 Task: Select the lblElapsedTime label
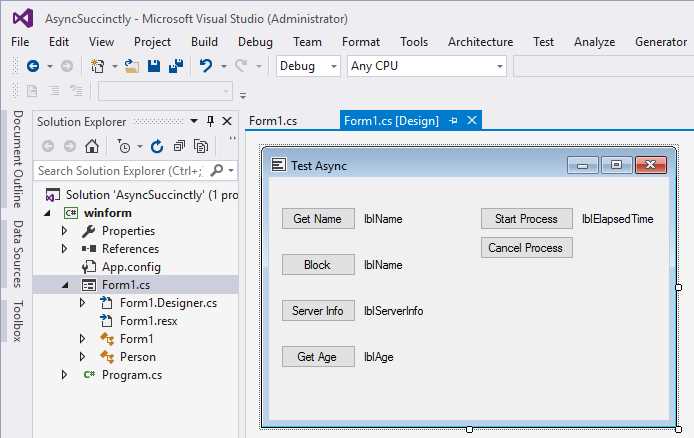point(617,219)
